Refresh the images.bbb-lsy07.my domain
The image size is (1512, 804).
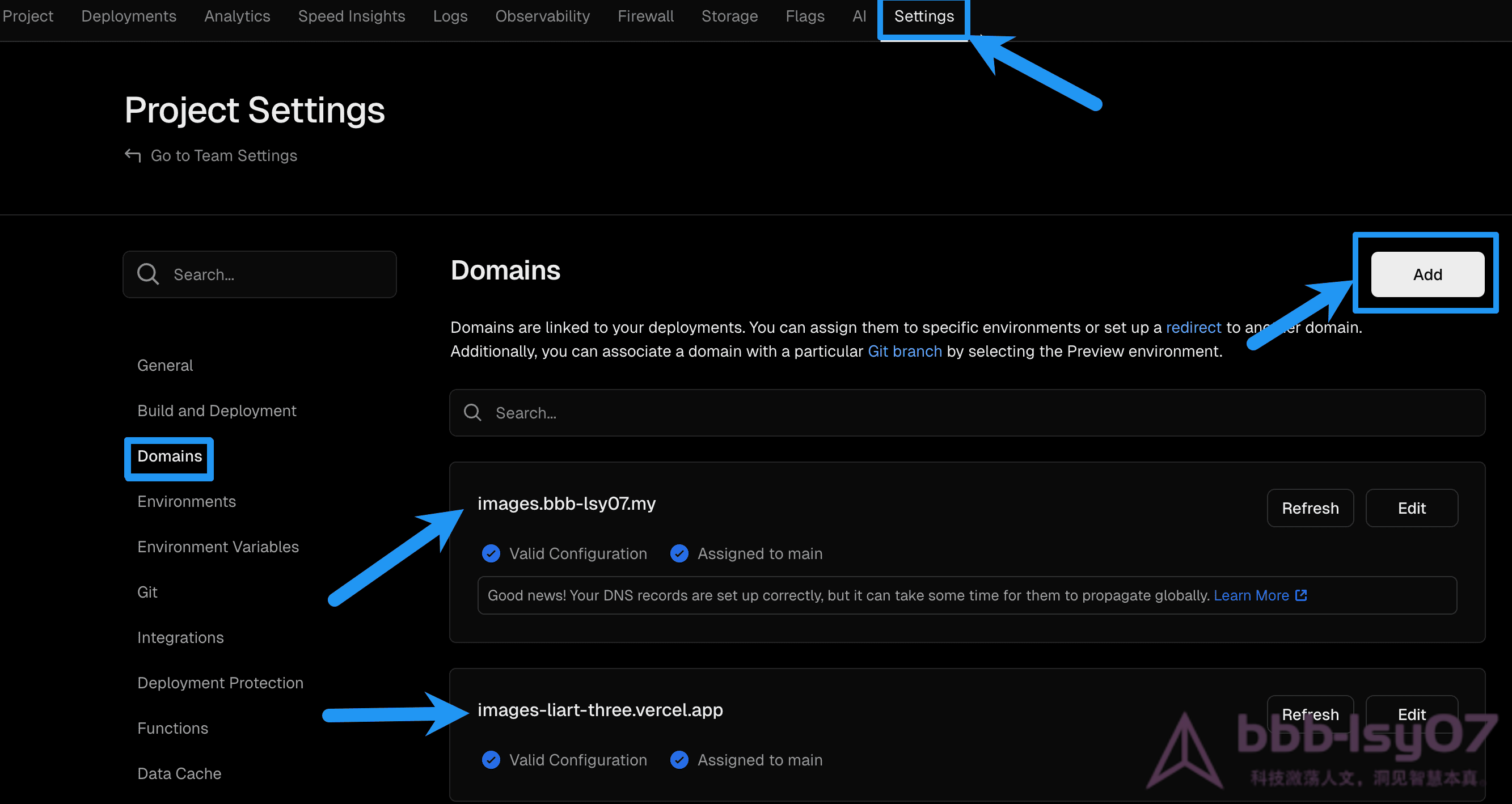click(1310, 507)
